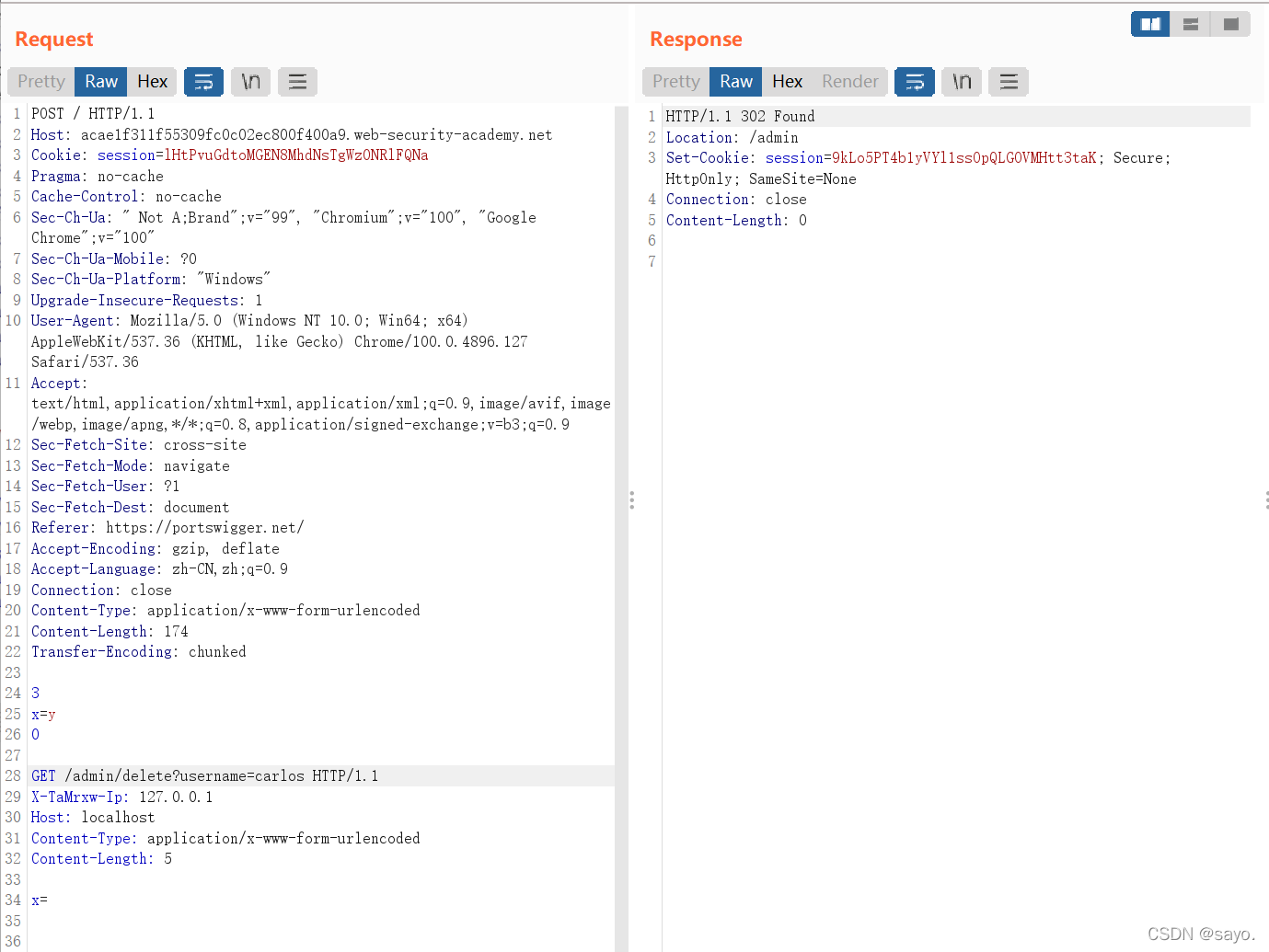Select top-bottom split layout icon
This screenshot has height=952, width=1269.
point(1191,24)
